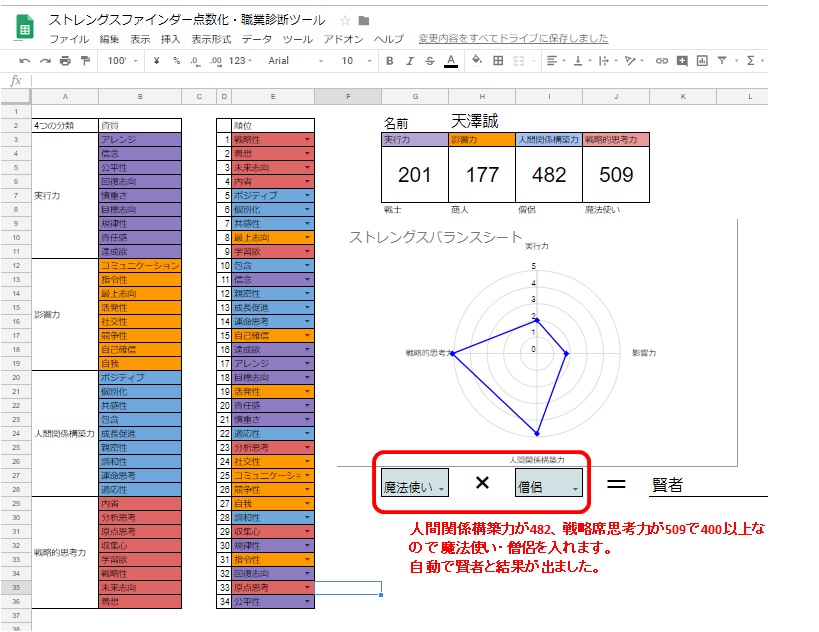Merge the selected cells

point(519,61)
